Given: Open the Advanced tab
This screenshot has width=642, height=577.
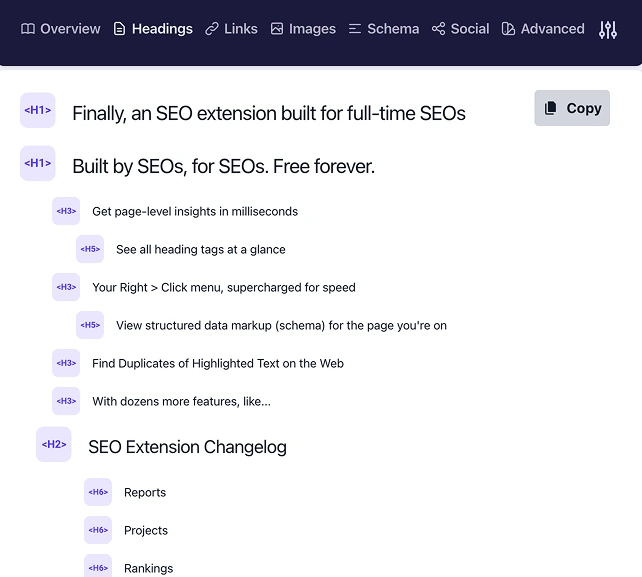Looking at the screenshot, I should (542, 29).
